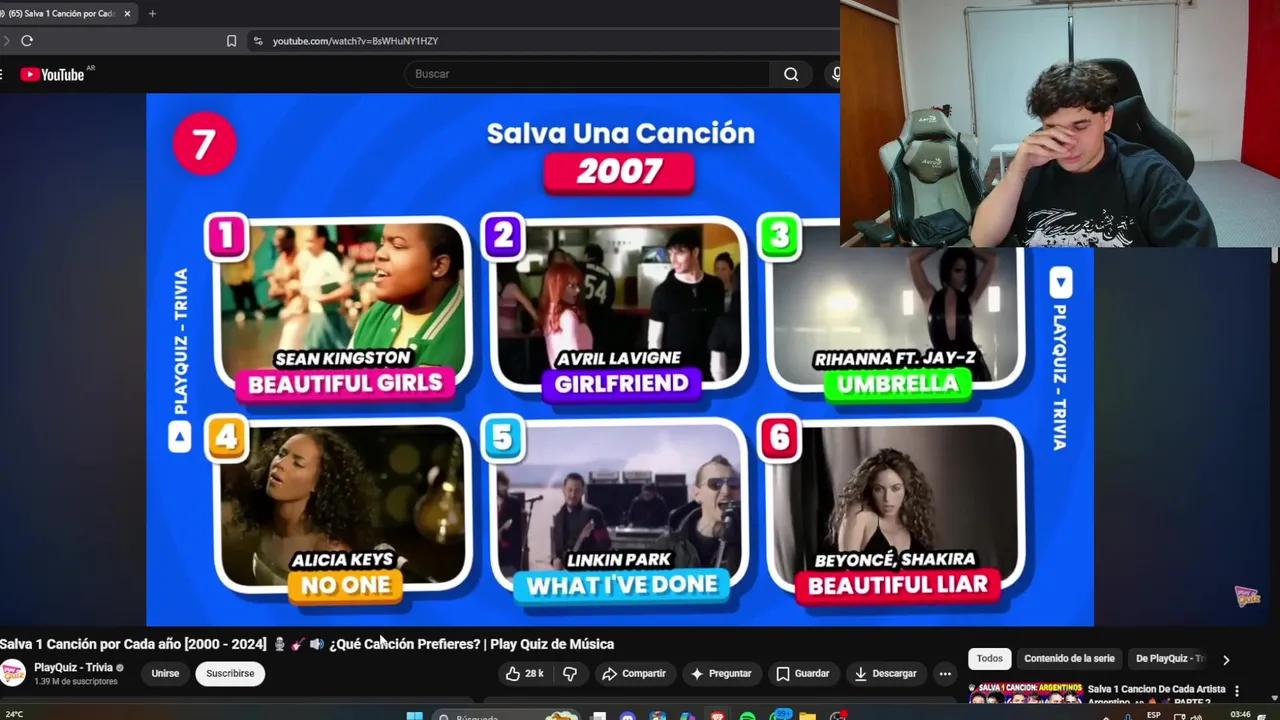Click the magnifier search button on YouTube
Viewport: 1280px width, 720px height.
pyautogui.click(x=791, y=74)
